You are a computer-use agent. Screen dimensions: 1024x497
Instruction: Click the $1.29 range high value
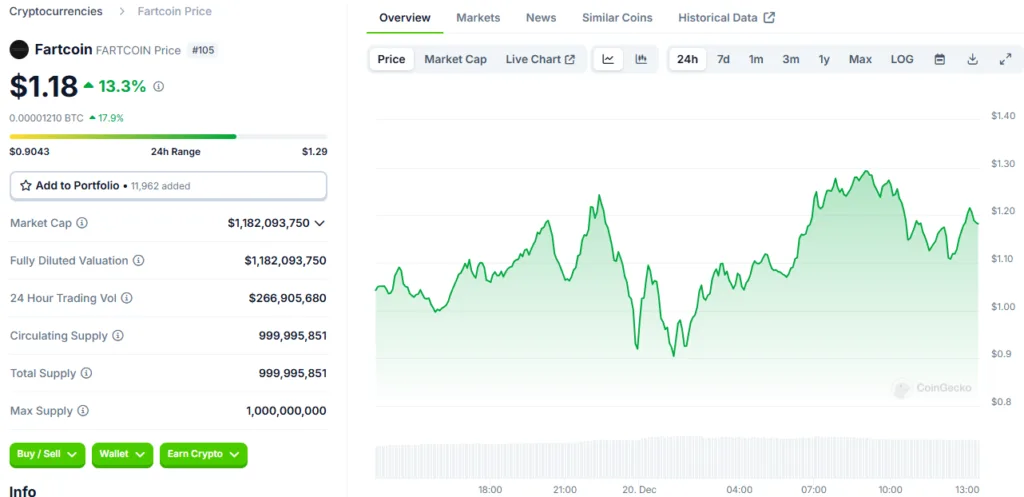tap(314, 152)
